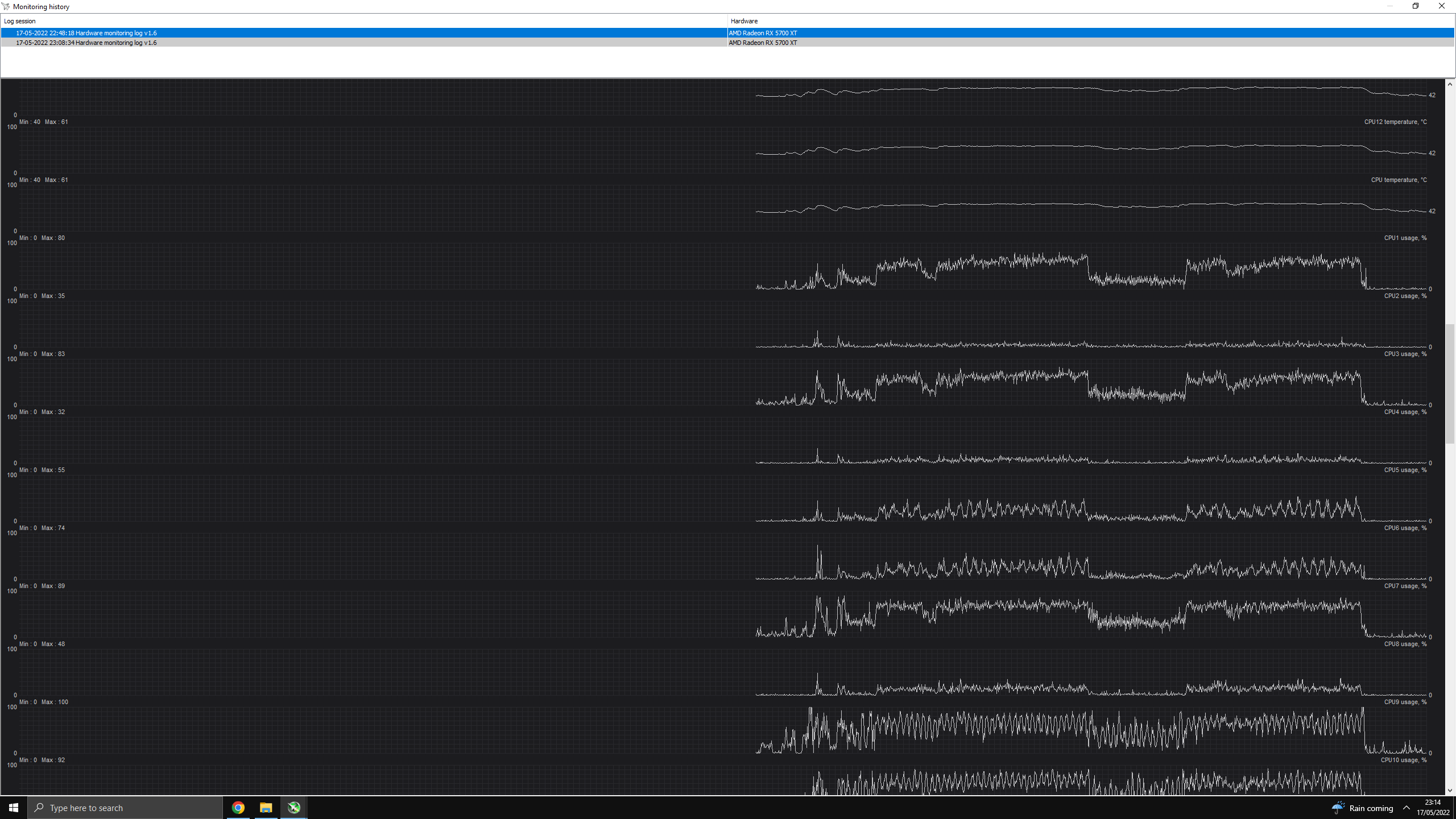This screenshot has height=819, width=1456.
Task: Click the search magnifier icon in the taskbar
Action: (x=39, y=808)
